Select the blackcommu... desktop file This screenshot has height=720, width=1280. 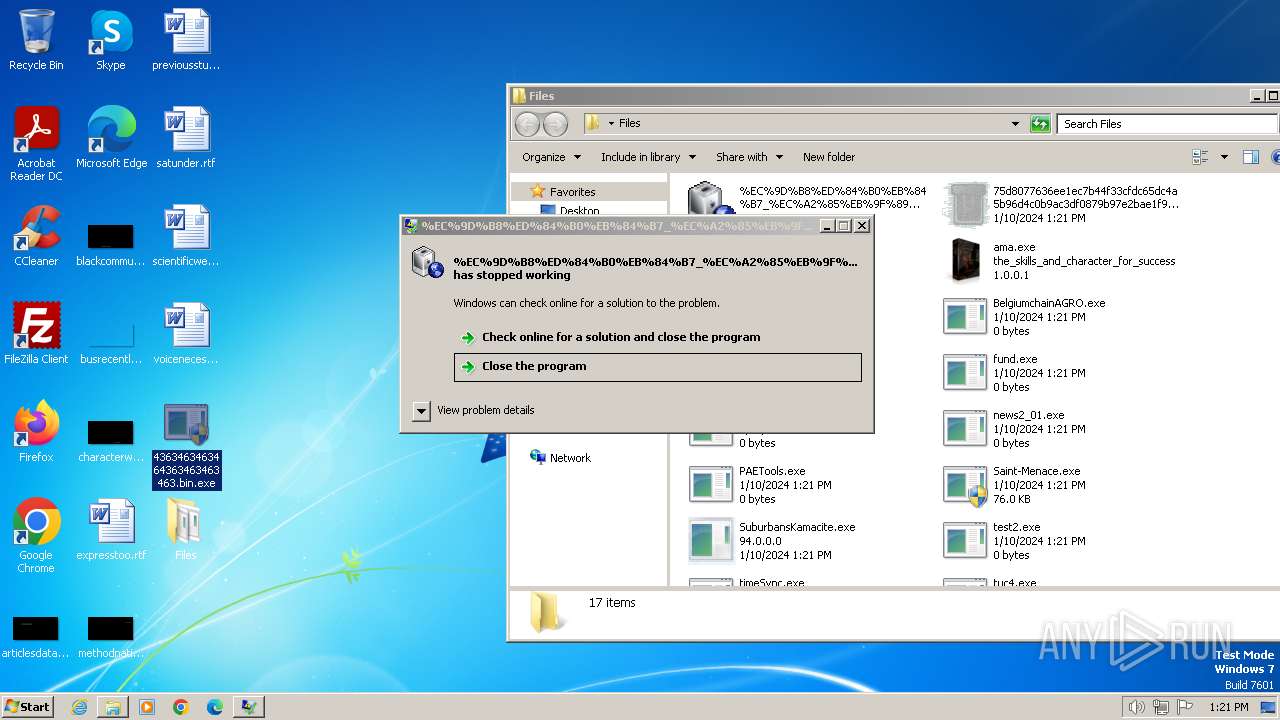pyautogui.click(x=110, y=243)
